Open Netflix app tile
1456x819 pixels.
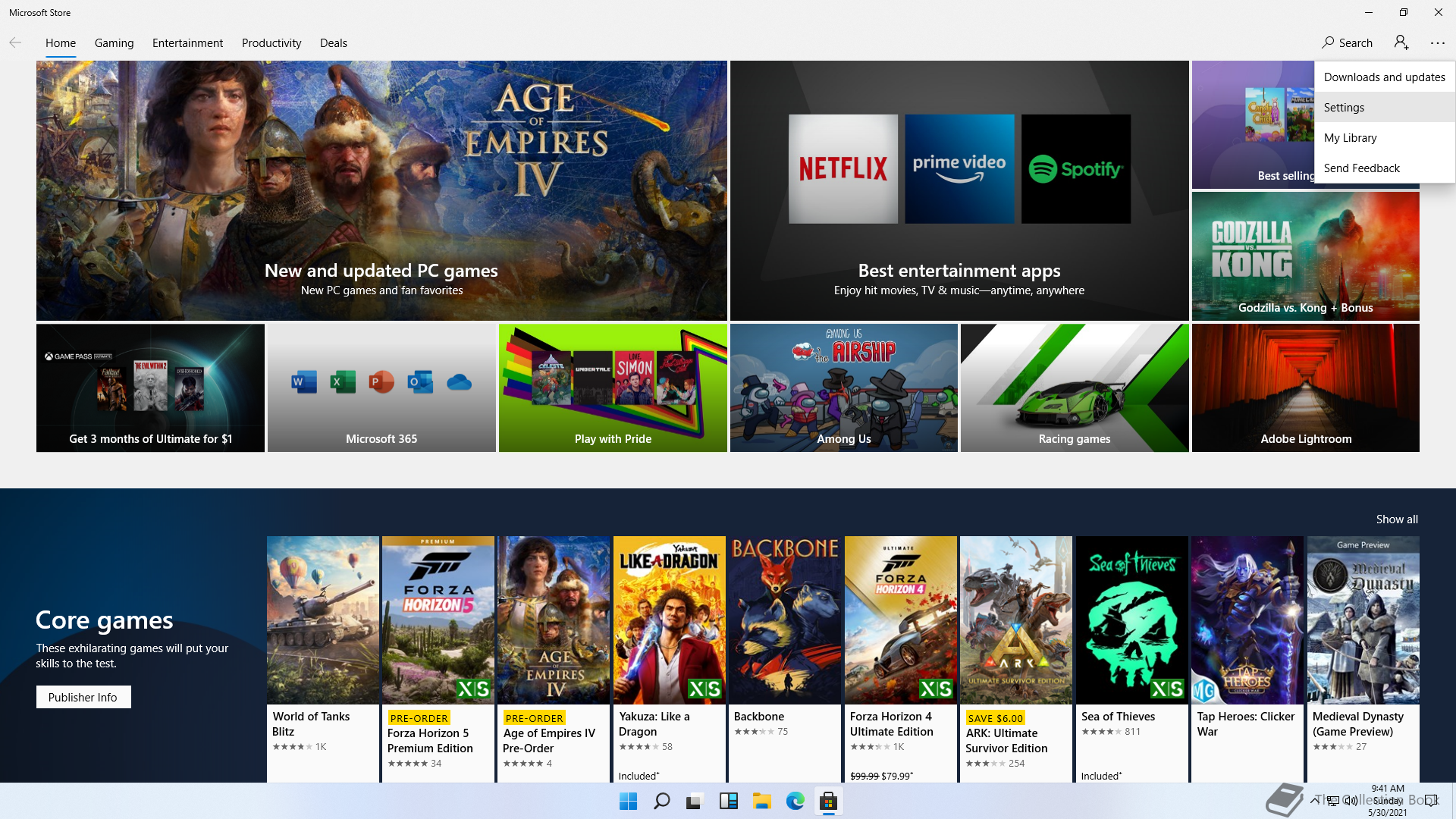pyautogui.click(x=843, y=168)
